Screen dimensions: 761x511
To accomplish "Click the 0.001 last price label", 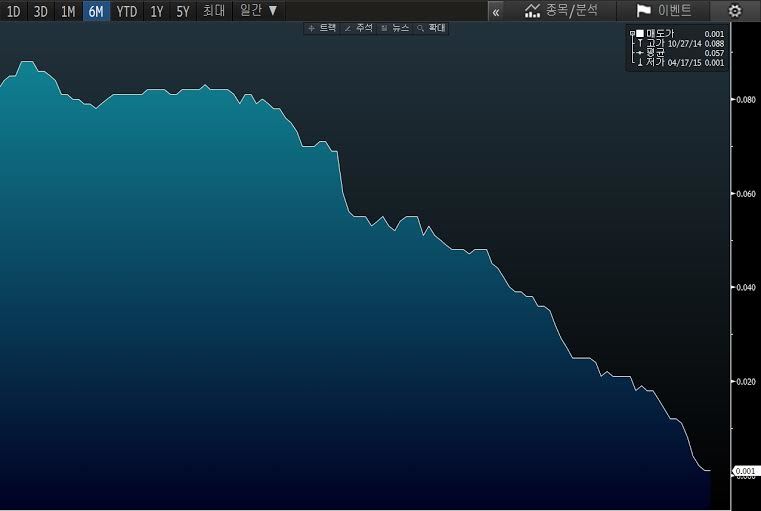I will 746,470.
